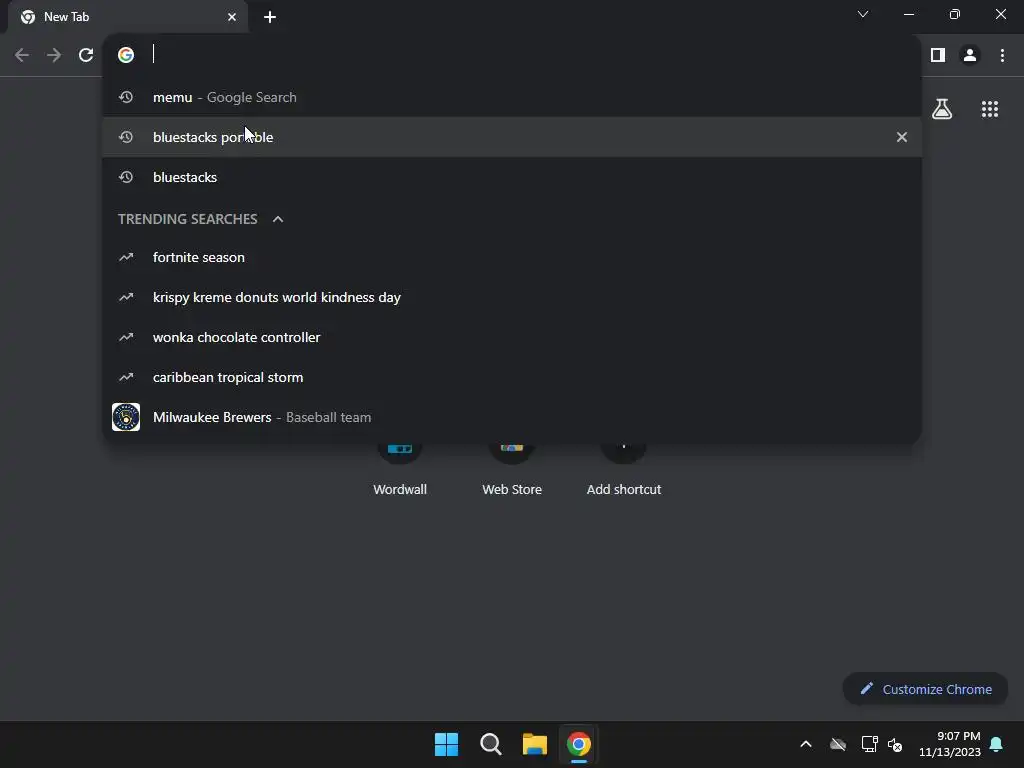This screenshot has width=1024, height=768.
Task: Click trending arrow icon beside 'fortnite season'
Action: coord(126,257)
